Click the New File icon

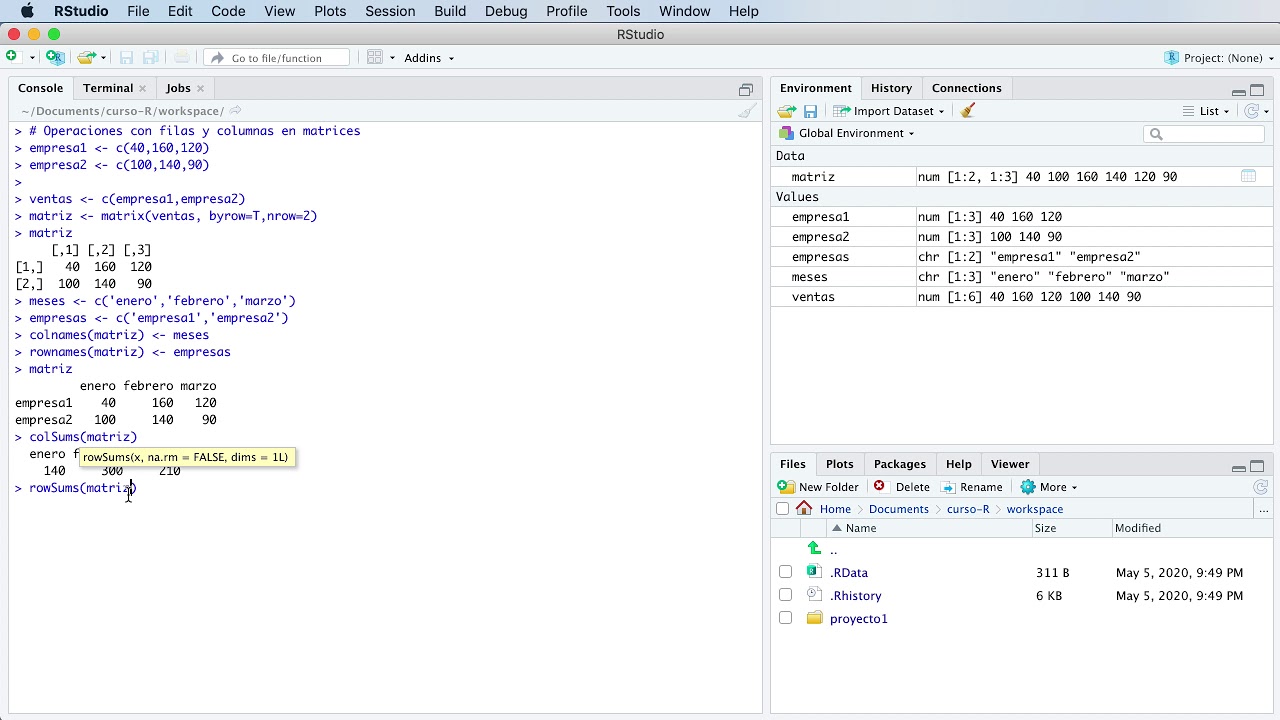[11, 57]
